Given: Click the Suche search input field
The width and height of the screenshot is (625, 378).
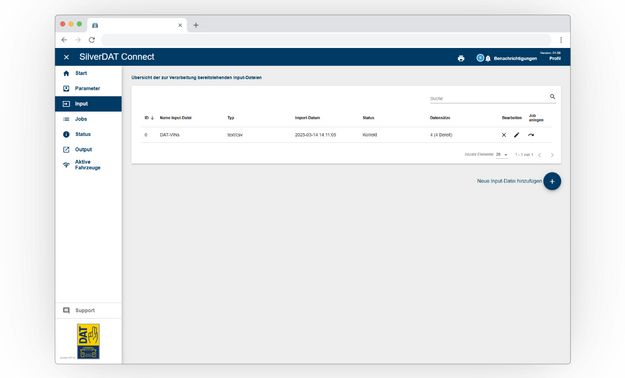Looking at the screenshot, I should click(x=488, y=98).
